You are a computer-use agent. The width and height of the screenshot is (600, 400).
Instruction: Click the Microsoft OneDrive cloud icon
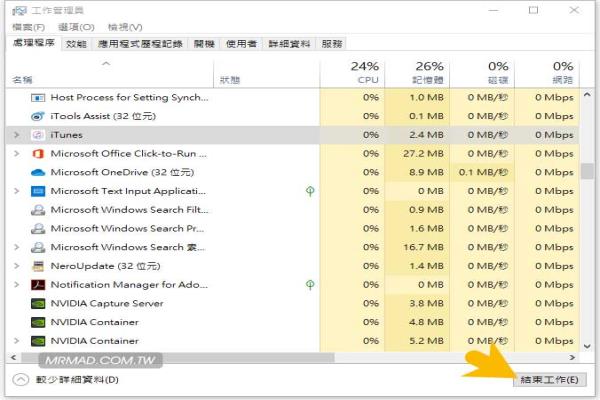pos(38,173)
